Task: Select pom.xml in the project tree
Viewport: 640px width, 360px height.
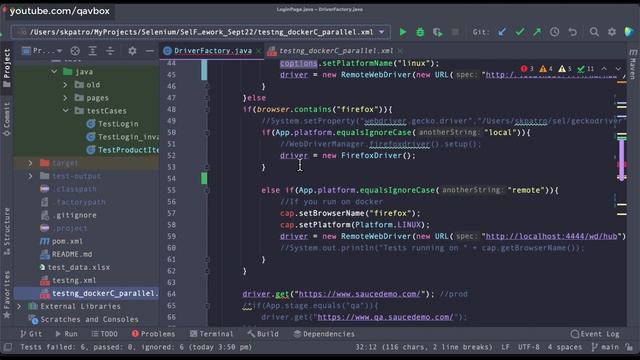Action: [x=62, y=241]
